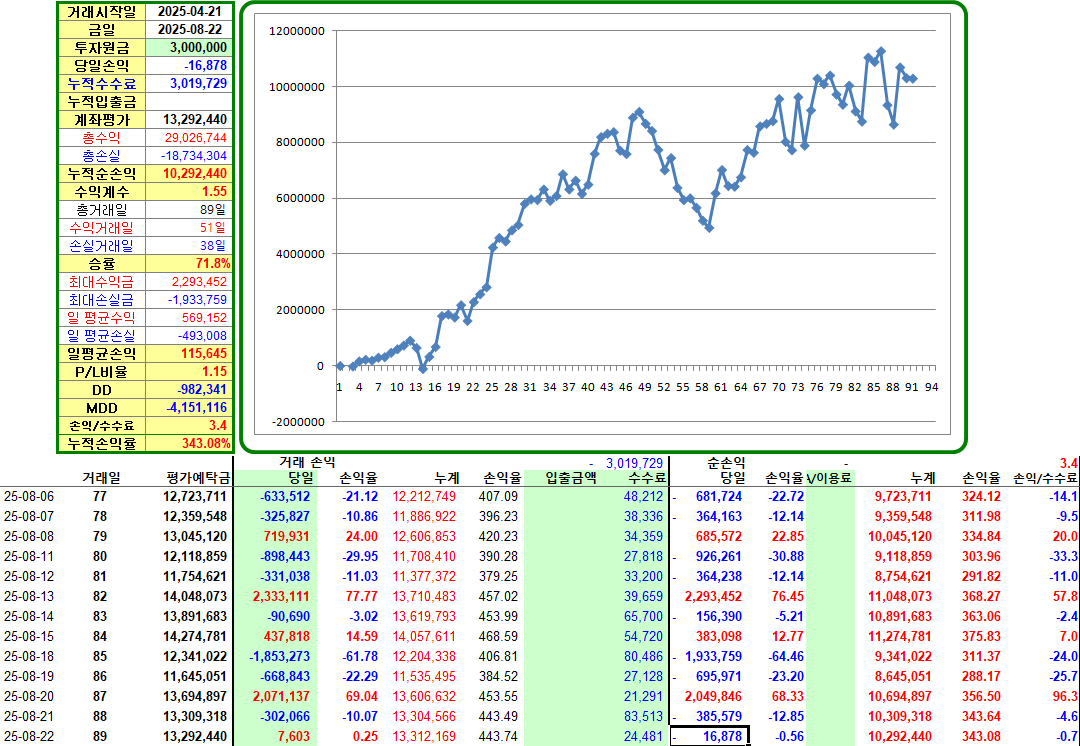Click the 12000000 axis label on chart
Screen dimensions: 1080x746
click(x=295, y=31)
